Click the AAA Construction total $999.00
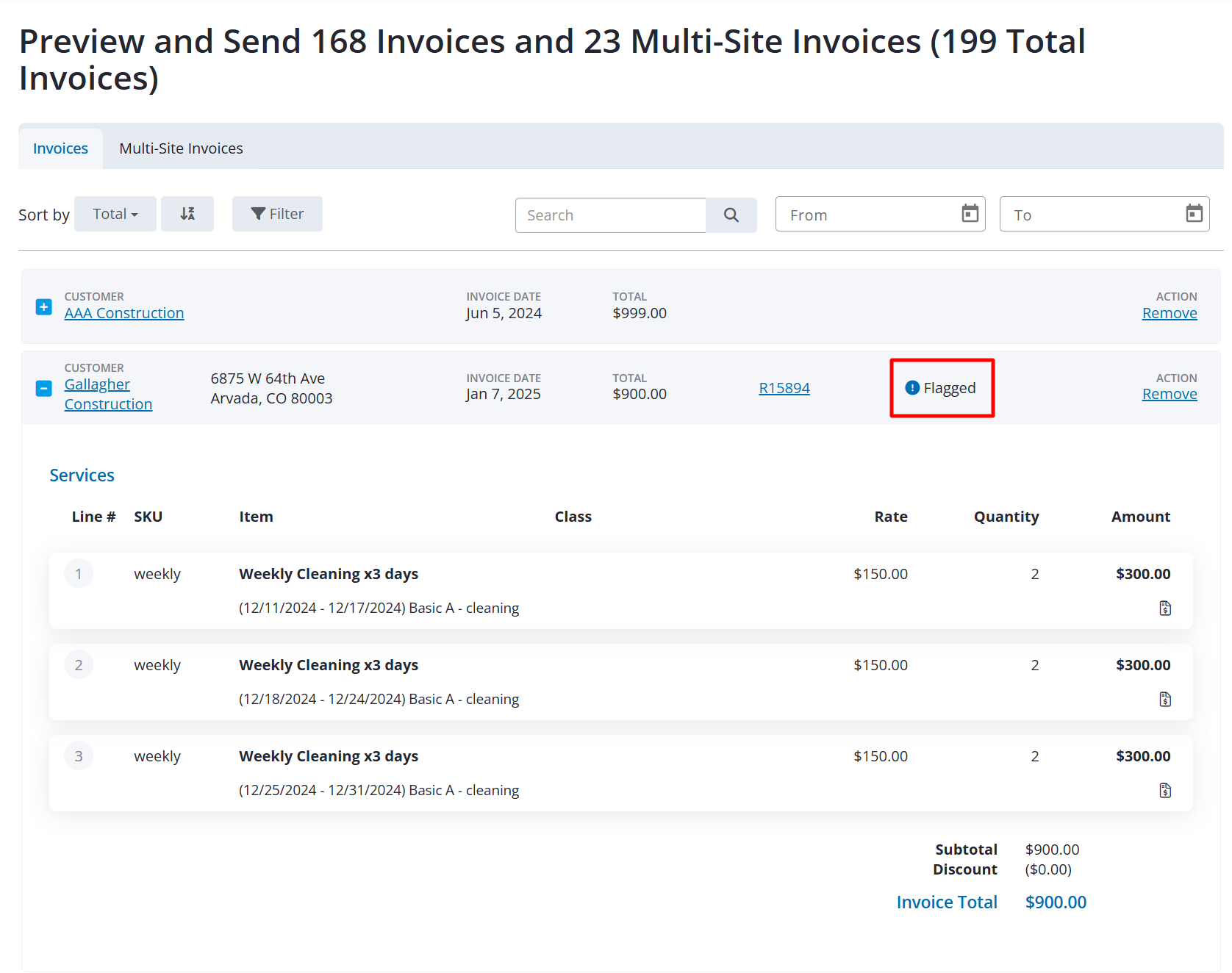Viewport: 1232px width, 973px height. click(640, 313)
